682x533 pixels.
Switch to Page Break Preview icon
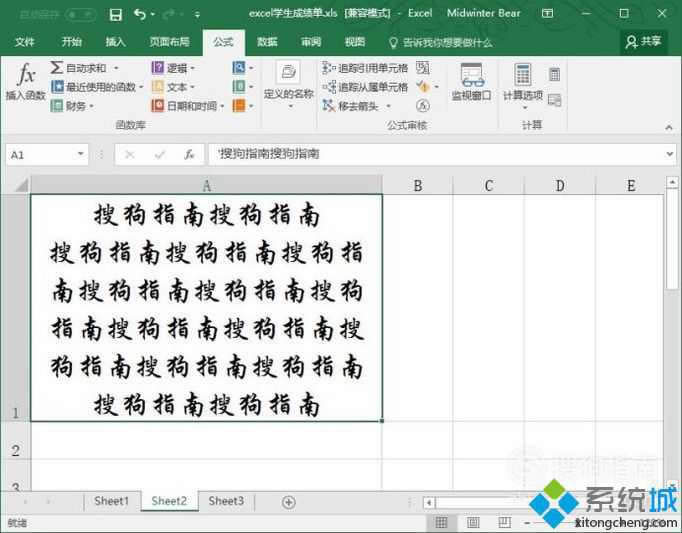coord(505,522)
